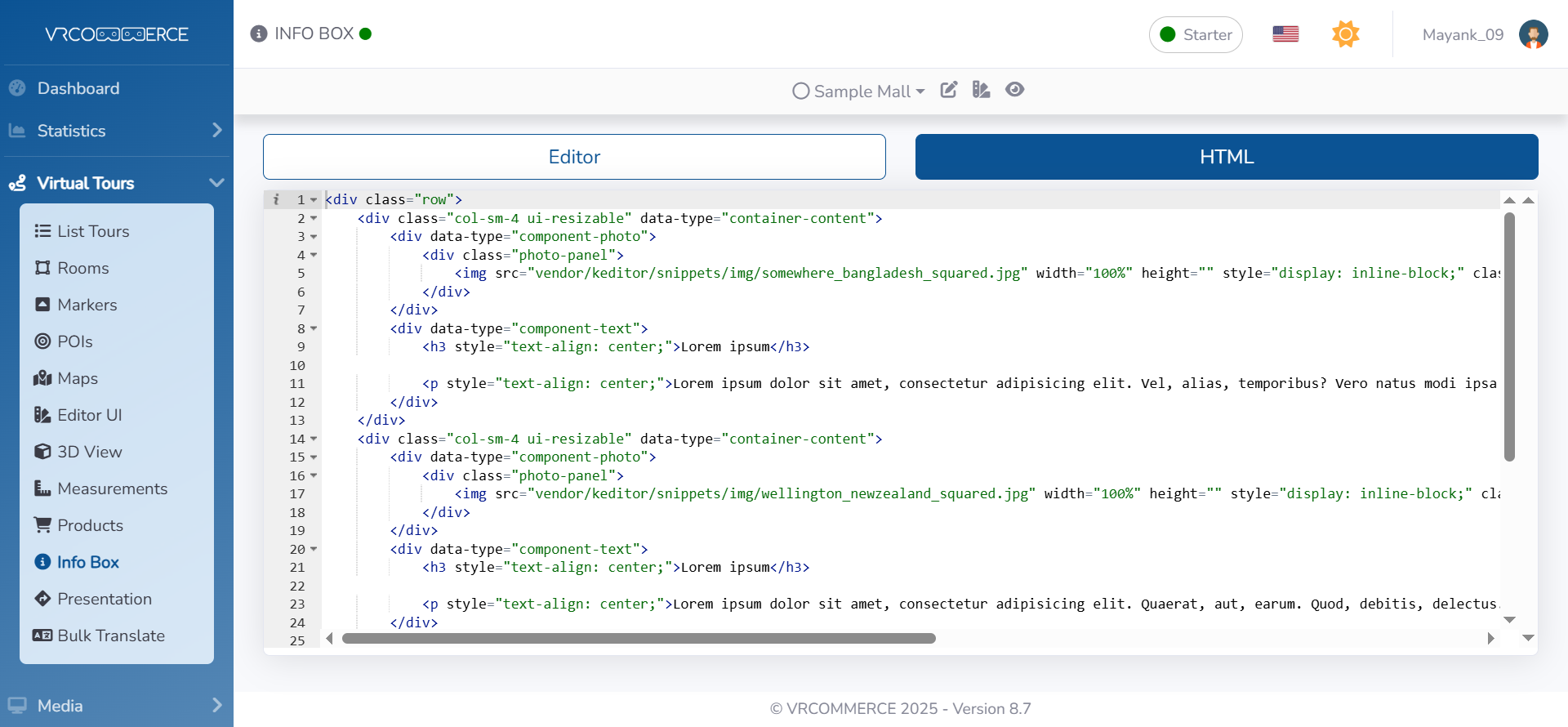Toggle the sun light/dark theme icon
The image size is (1568, 727).
[x=1345, y=34]
